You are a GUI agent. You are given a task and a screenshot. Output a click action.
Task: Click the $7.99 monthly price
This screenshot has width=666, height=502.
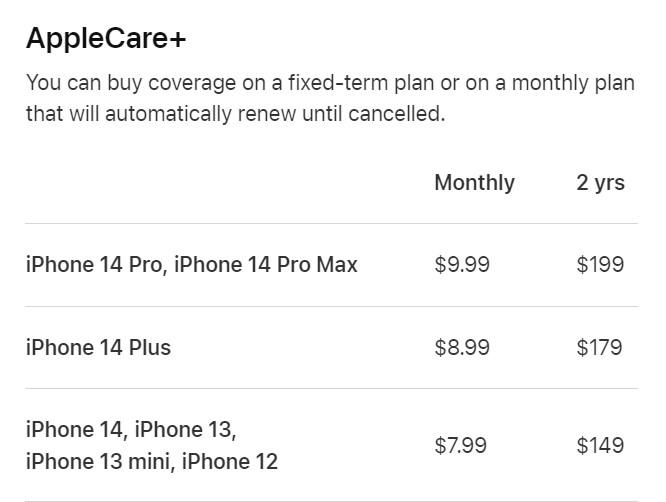point(460,446)
